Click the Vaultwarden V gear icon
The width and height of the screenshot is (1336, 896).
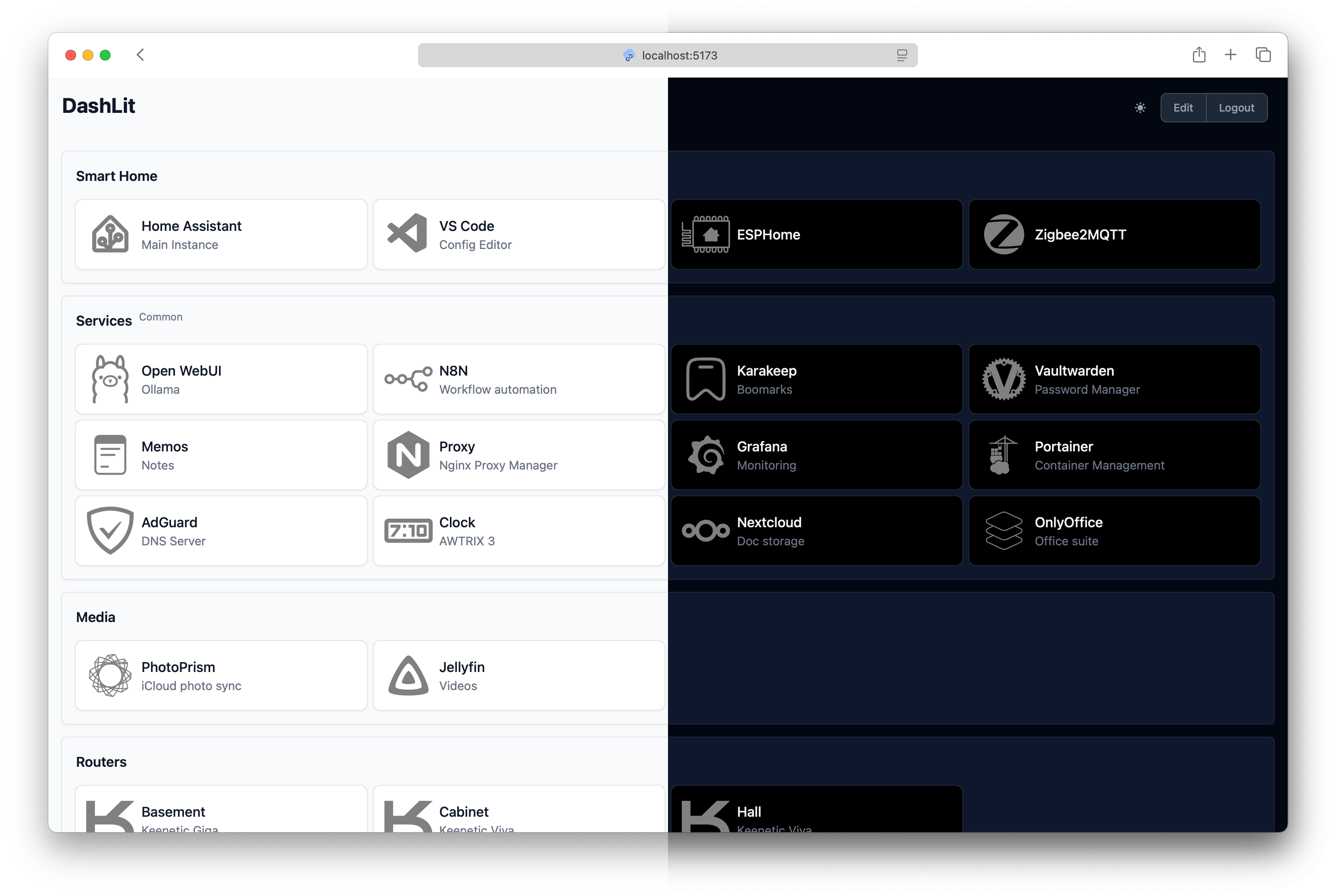[1003, 379]
